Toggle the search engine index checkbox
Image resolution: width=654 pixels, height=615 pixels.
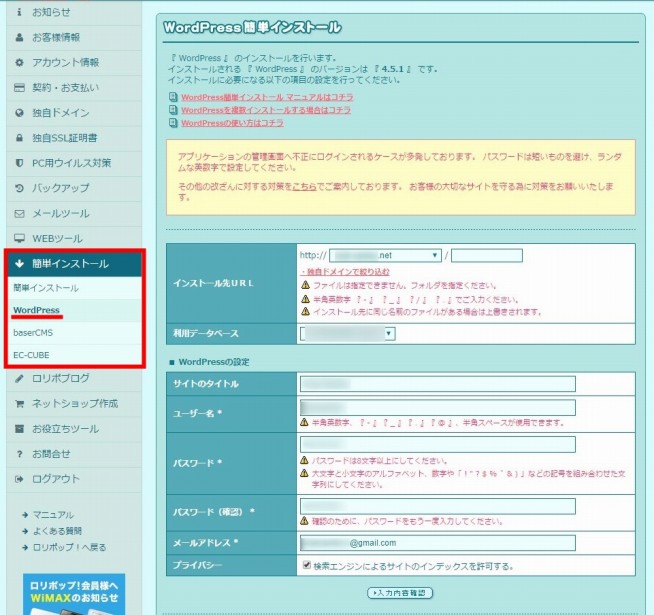306,566
